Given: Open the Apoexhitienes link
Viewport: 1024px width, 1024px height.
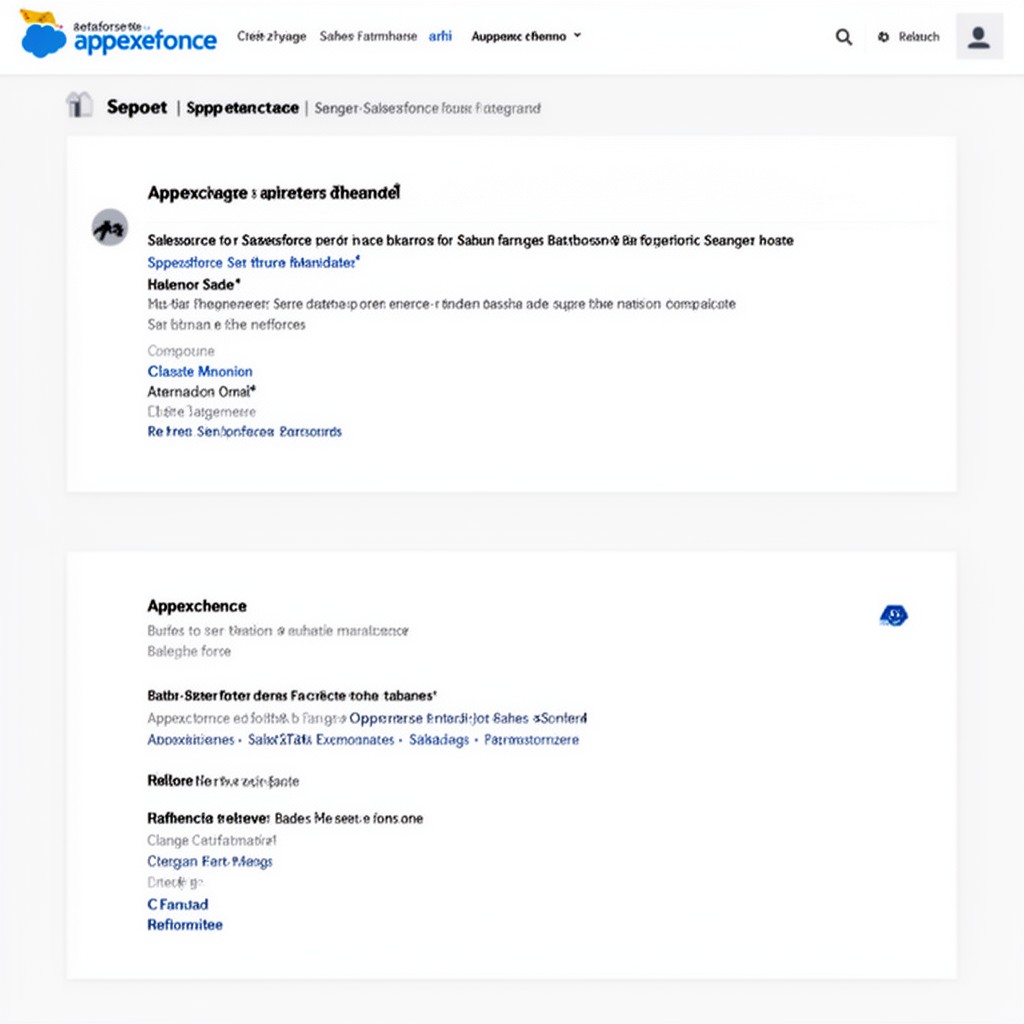Looking at the screenshot, I should click(191, 739).
